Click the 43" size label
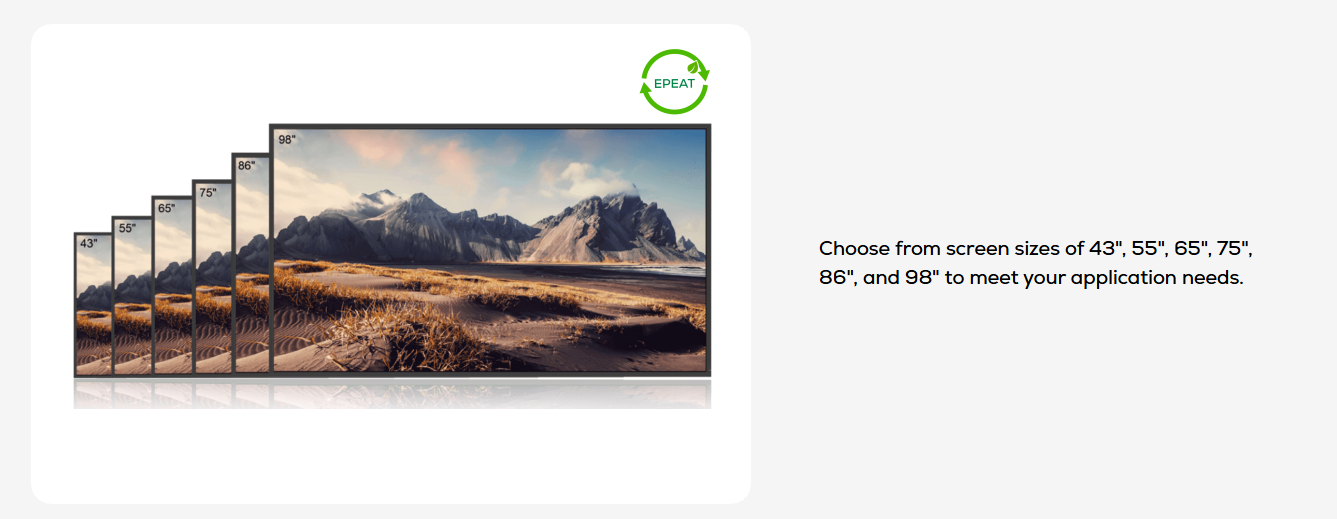Image resolution: width=1337 pixels, height=519 pixels. coord(89,244)
